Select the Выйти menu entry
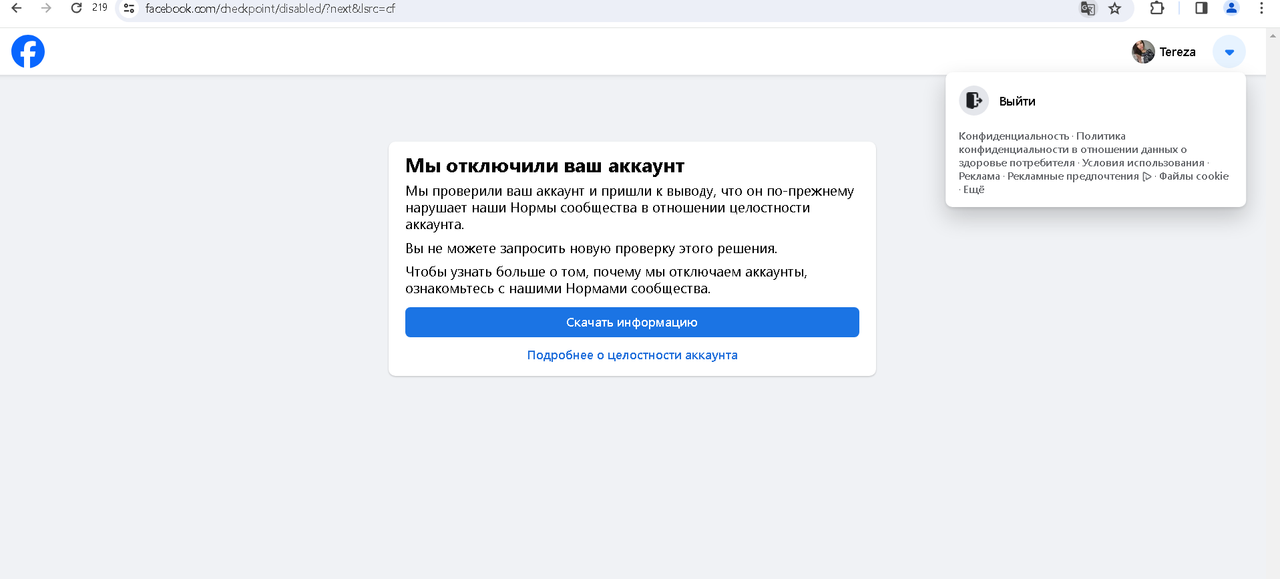 click(x=1096, y=101)
